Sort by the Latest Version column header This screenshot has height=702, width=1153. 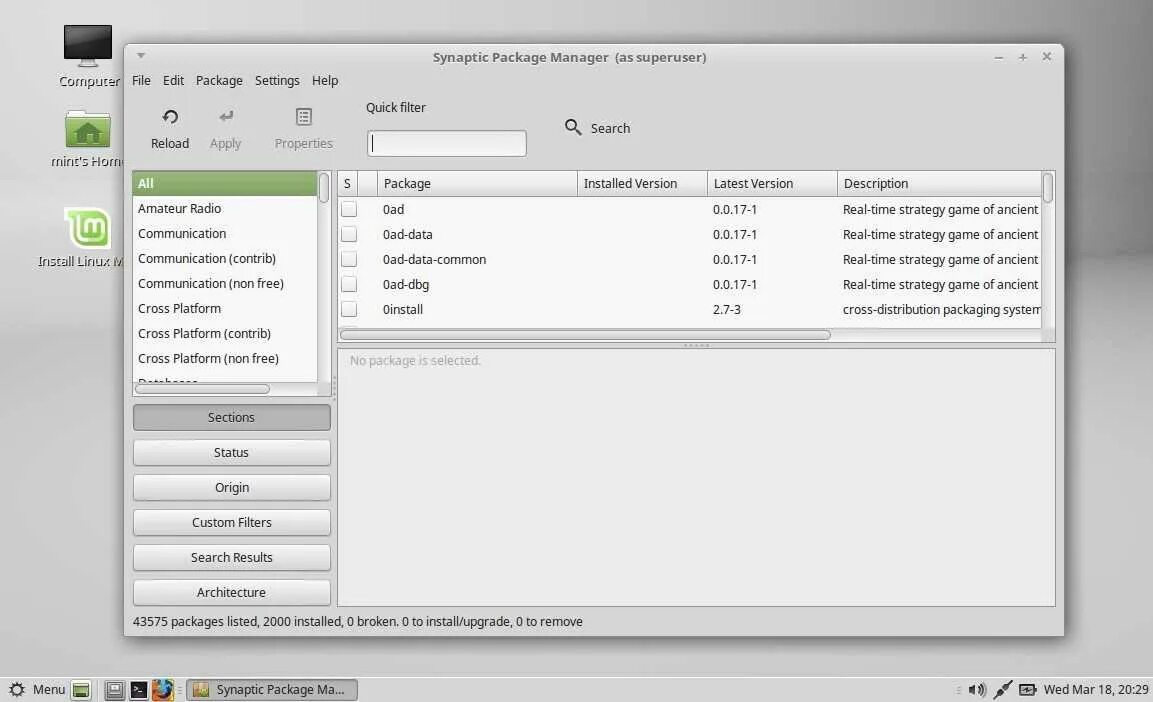click(772, 184)
